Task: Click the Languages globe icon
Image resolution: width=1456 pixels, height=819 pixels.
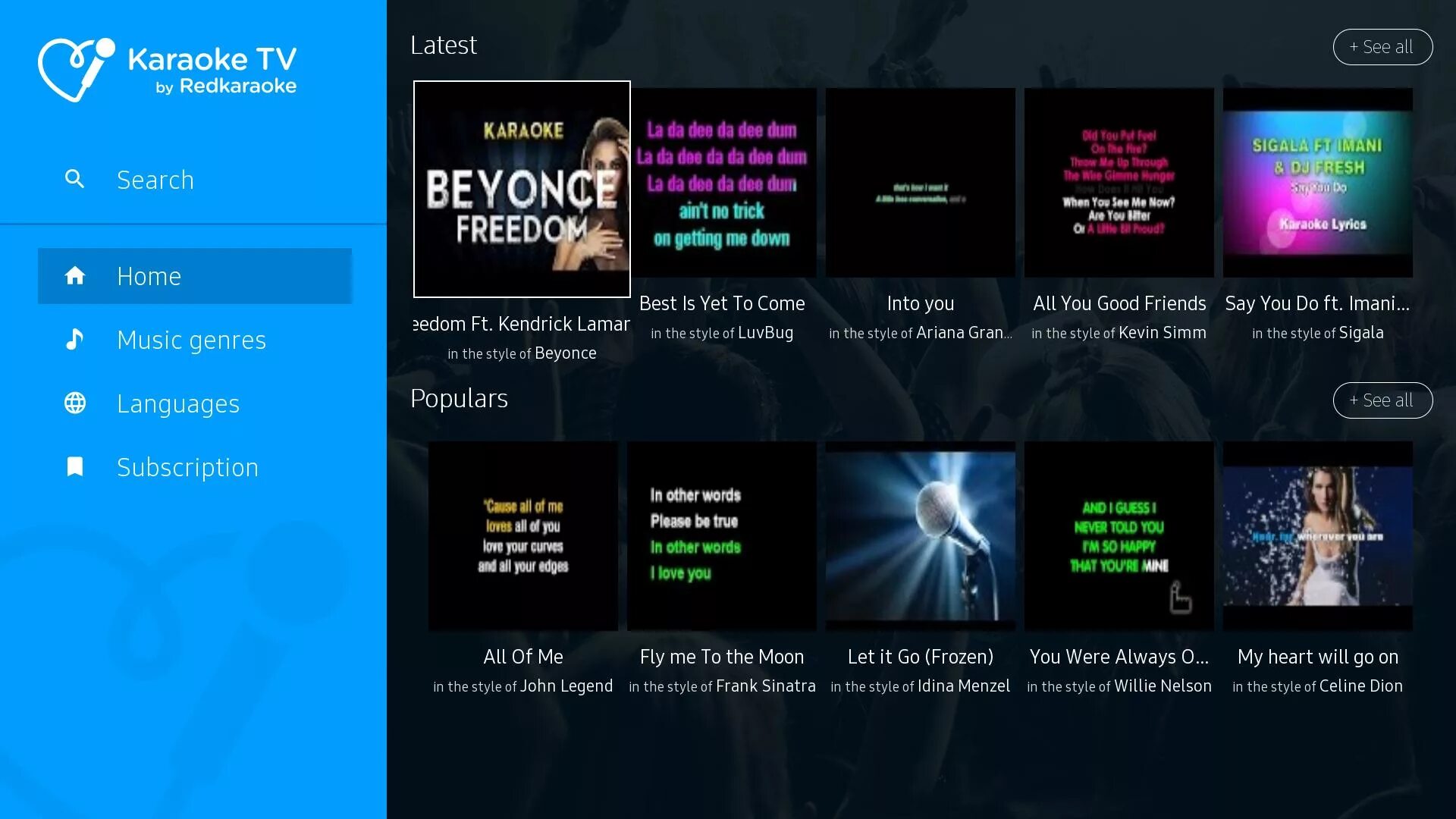Action: pyautogui.click(x=74, y=403)
